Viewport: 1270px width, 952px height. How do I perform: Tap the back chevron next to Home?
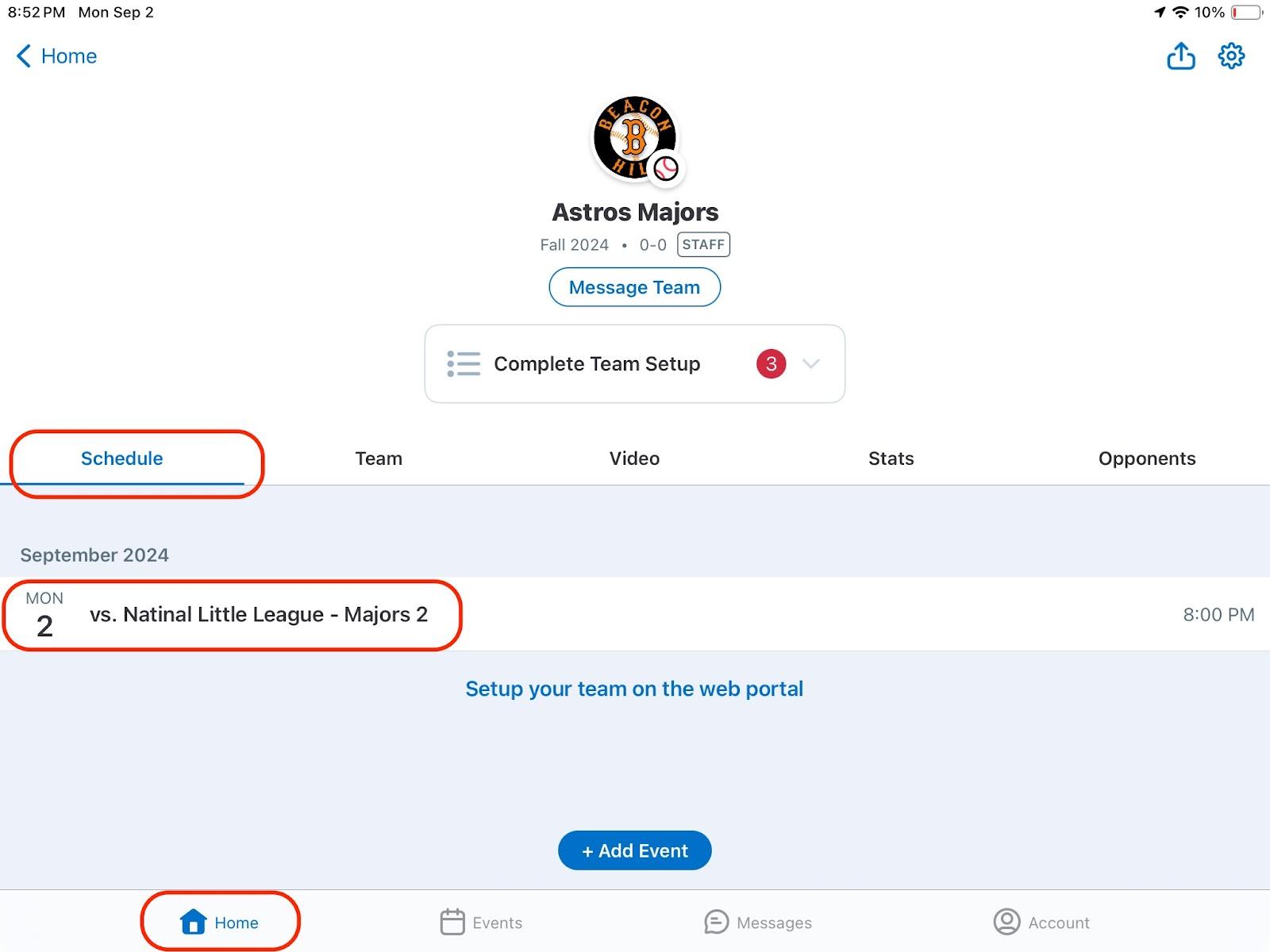click(x=24, y=56)
